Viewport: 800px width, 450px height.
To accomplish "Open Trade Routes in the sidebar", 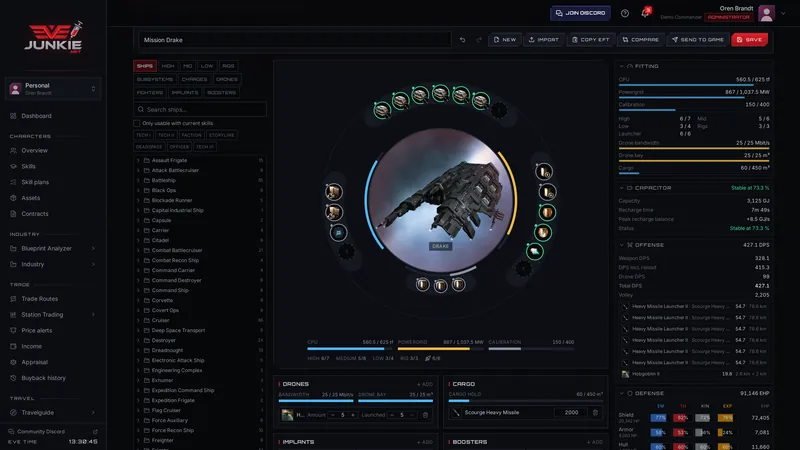I will [39, 299].
